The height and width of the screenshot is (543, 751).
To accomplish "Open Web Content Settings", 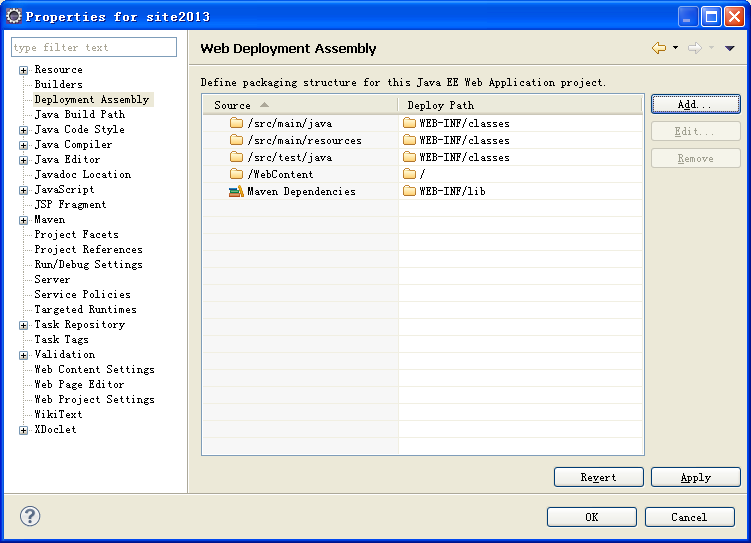I will pos(94,369).
